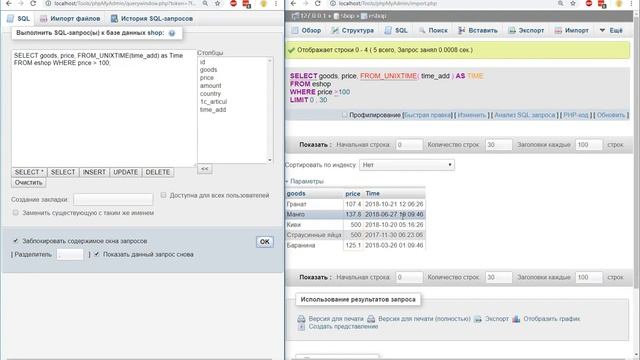Click back arrow in right browser window
Screen dimensions: 640x360
coord(293,3)
